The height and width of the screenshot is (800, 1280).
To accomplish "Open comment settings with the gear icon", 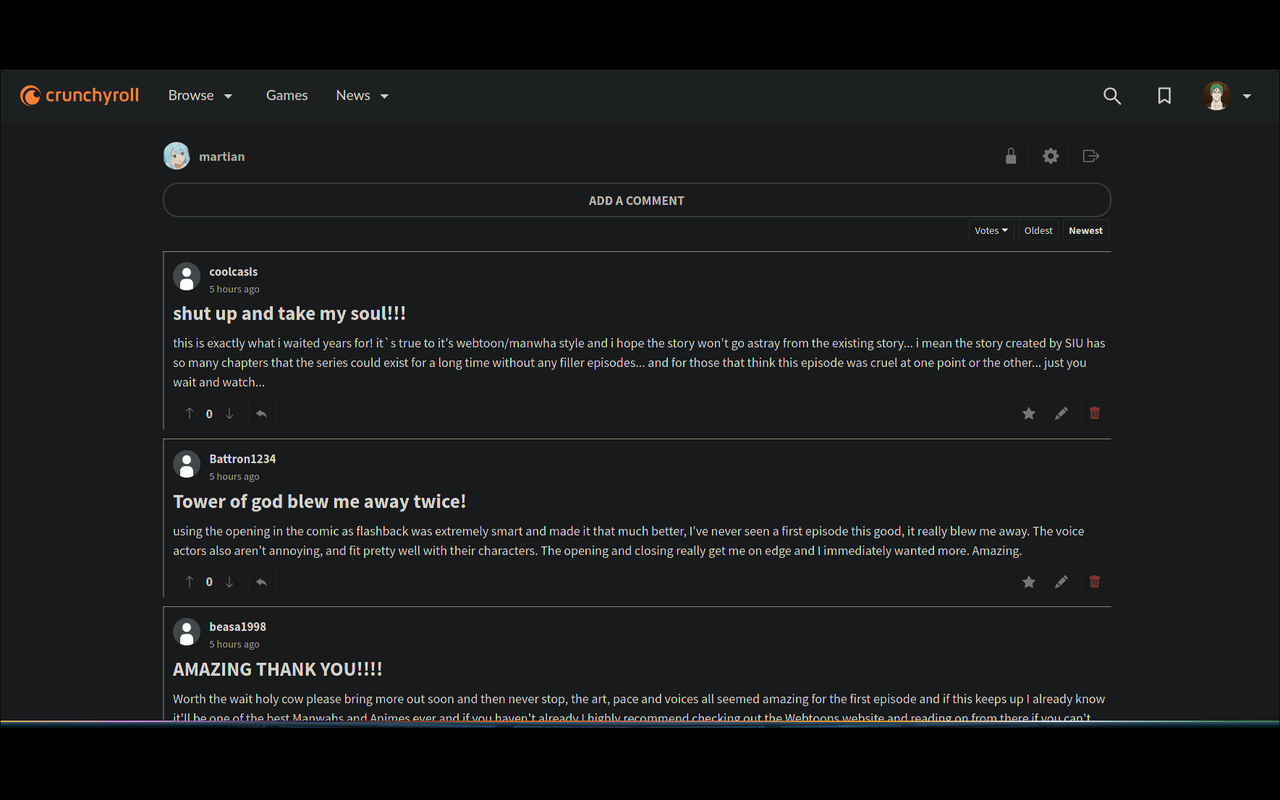I will click(1050, 156).
